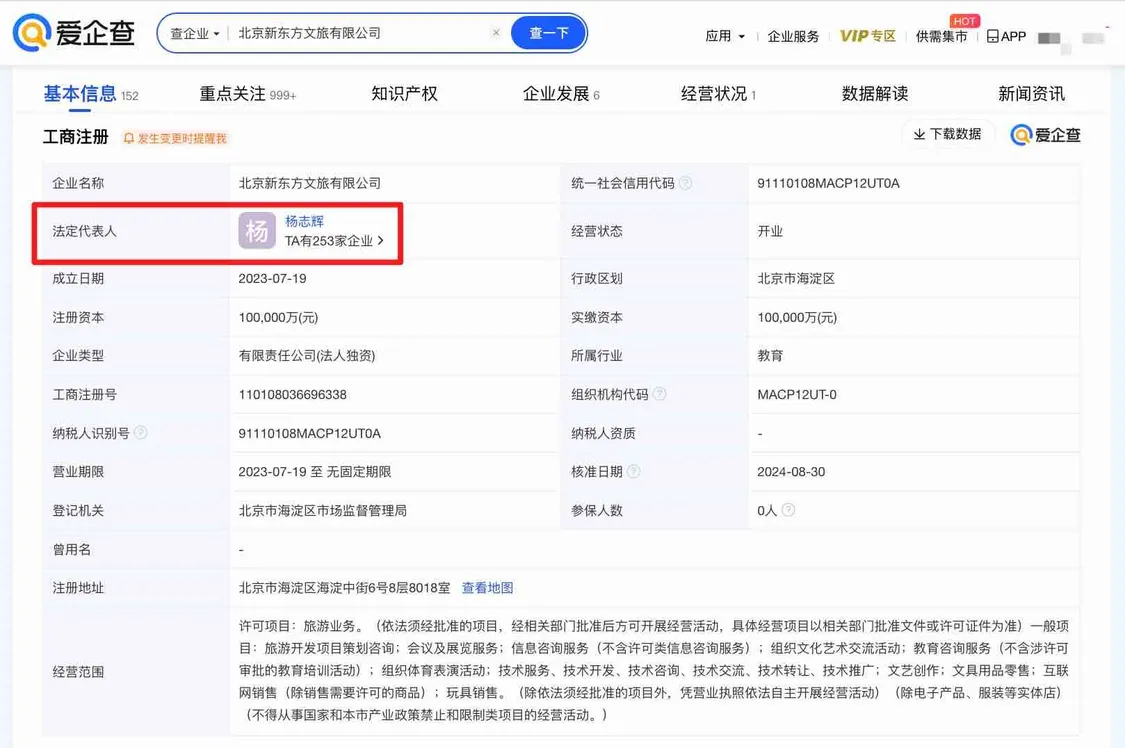Click the company name 北京新东方文旅有限公司 in the table
The height and width of the screenshot is (748, 1125).
pos(310,183)
